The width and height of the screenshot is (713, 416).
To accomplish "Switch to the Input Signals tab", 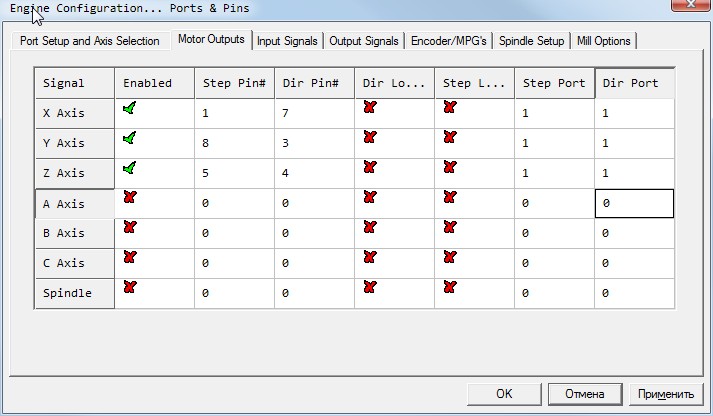I will pos(287,41).
